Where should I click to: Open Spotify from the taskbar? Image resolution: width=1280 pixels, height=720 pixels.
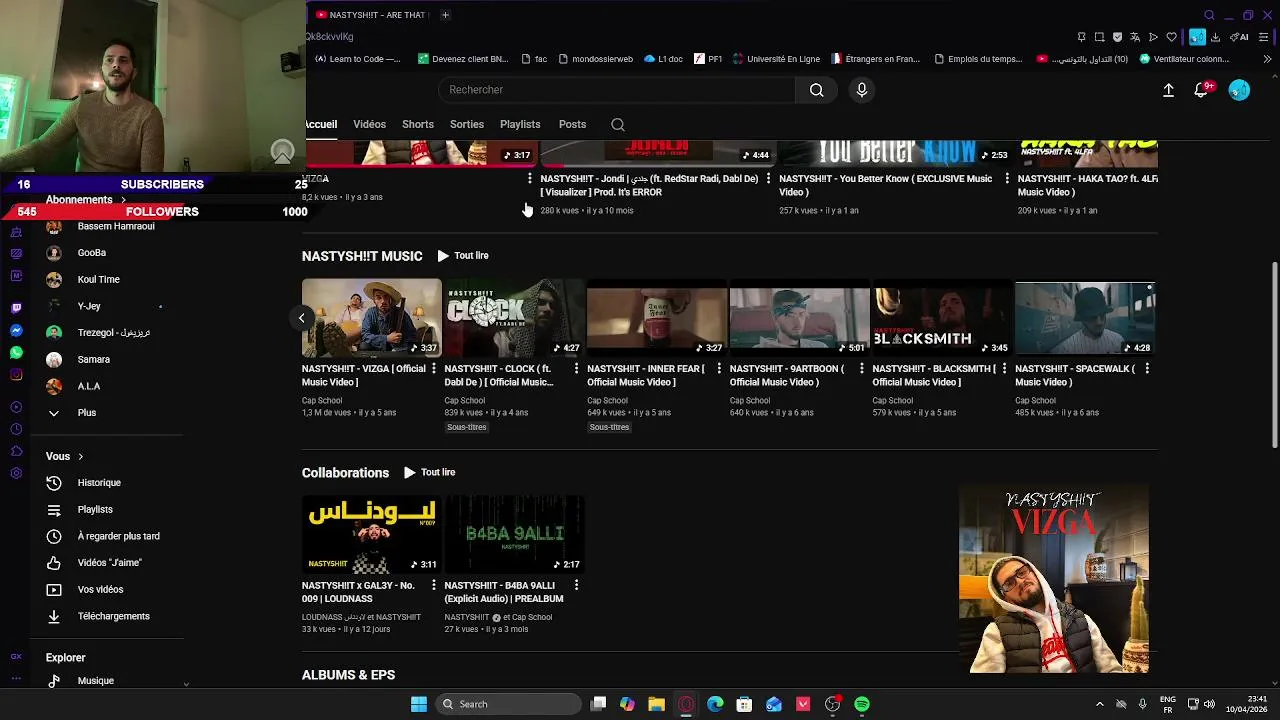click(x=862, y=704)
